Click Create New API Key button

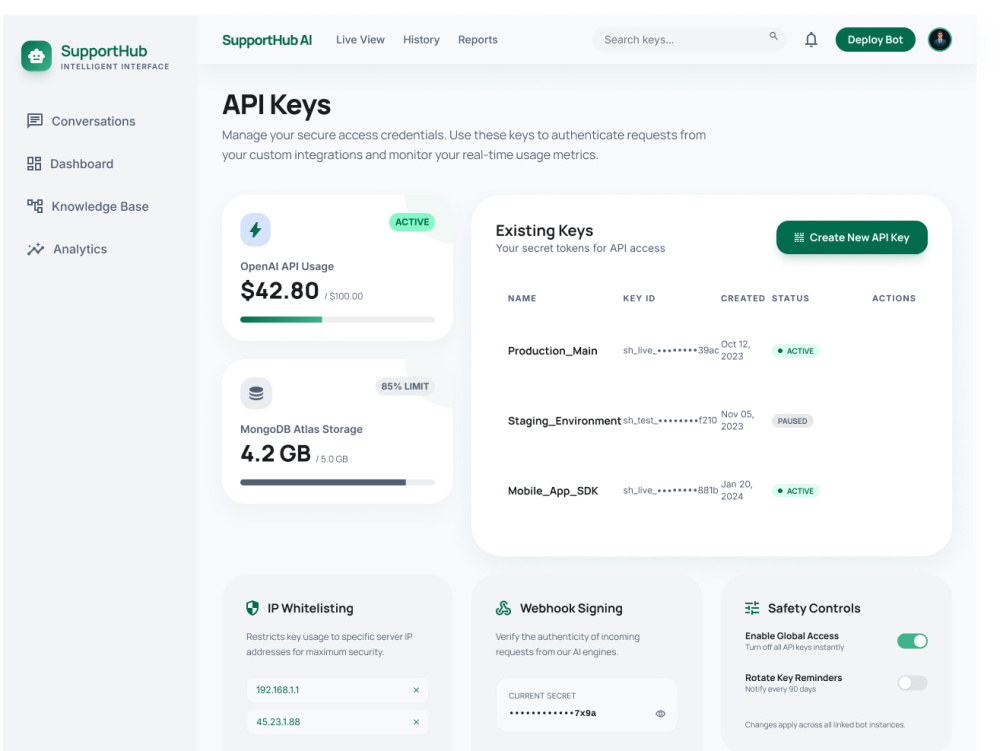pyautogui.click(x=851, y=237)
